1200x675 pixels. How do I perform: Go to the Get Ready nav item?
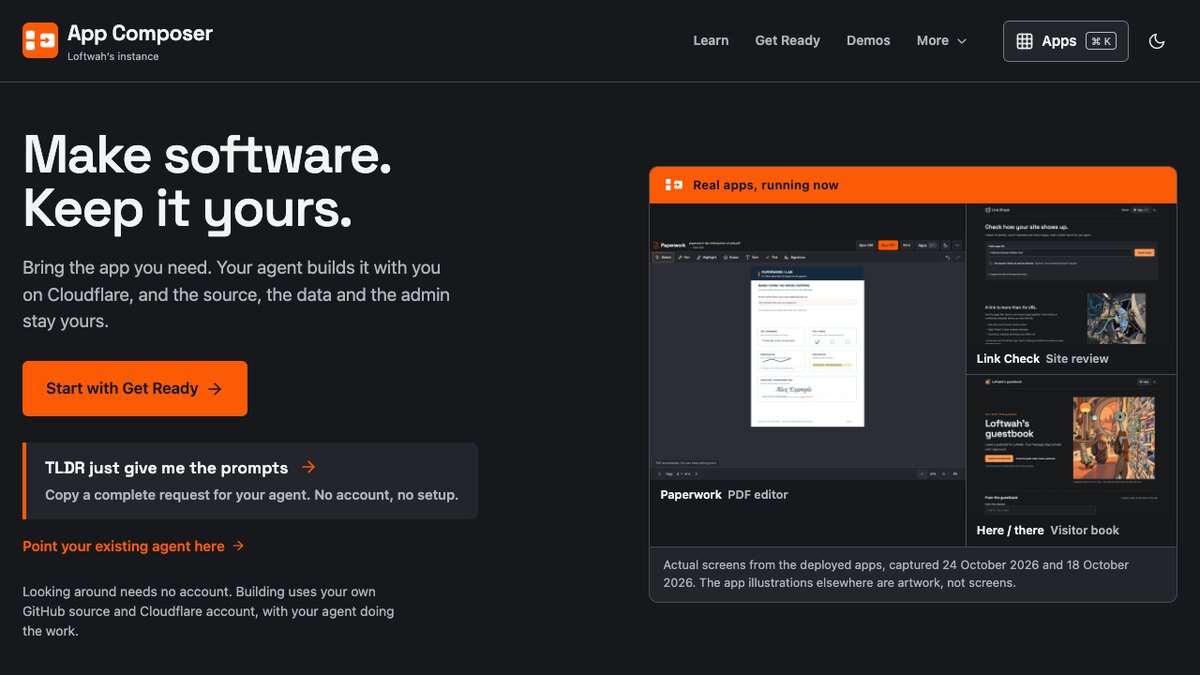pyautogui.click(x=787, y=41)
